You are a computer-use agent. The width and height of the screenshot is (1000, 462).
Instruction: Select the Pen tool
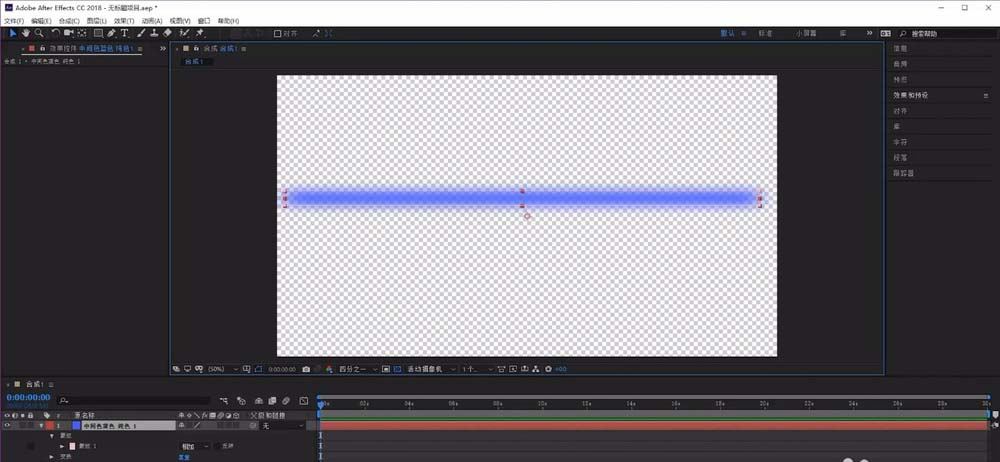point(112,33)
